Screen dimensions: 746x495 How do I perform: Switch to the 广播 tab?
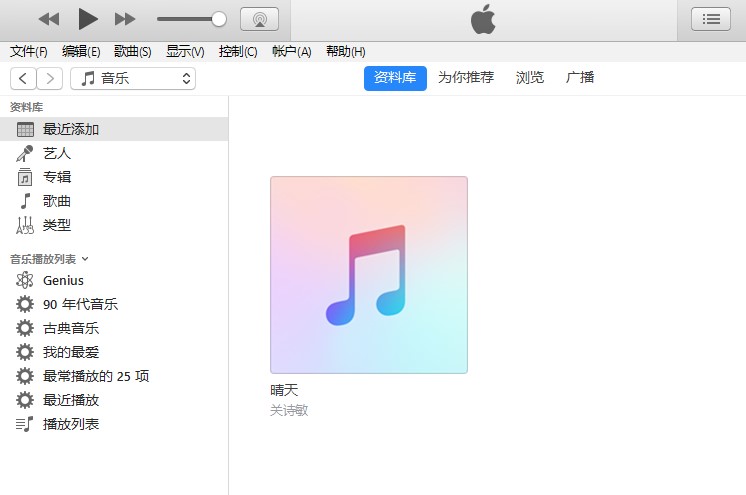point(580,78)
